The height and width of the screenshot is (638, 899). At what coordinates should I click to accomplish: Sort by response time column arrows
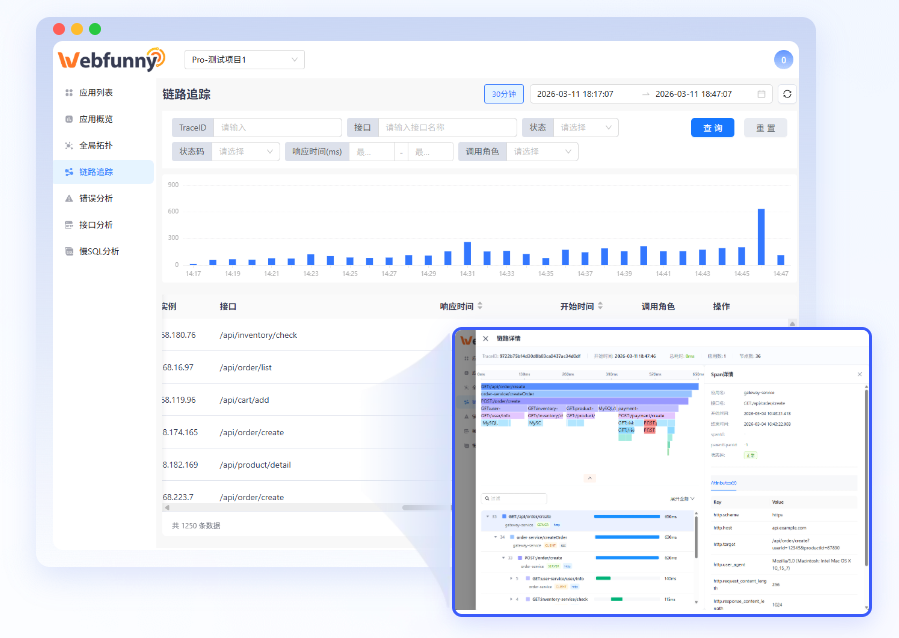click(479, 306)
